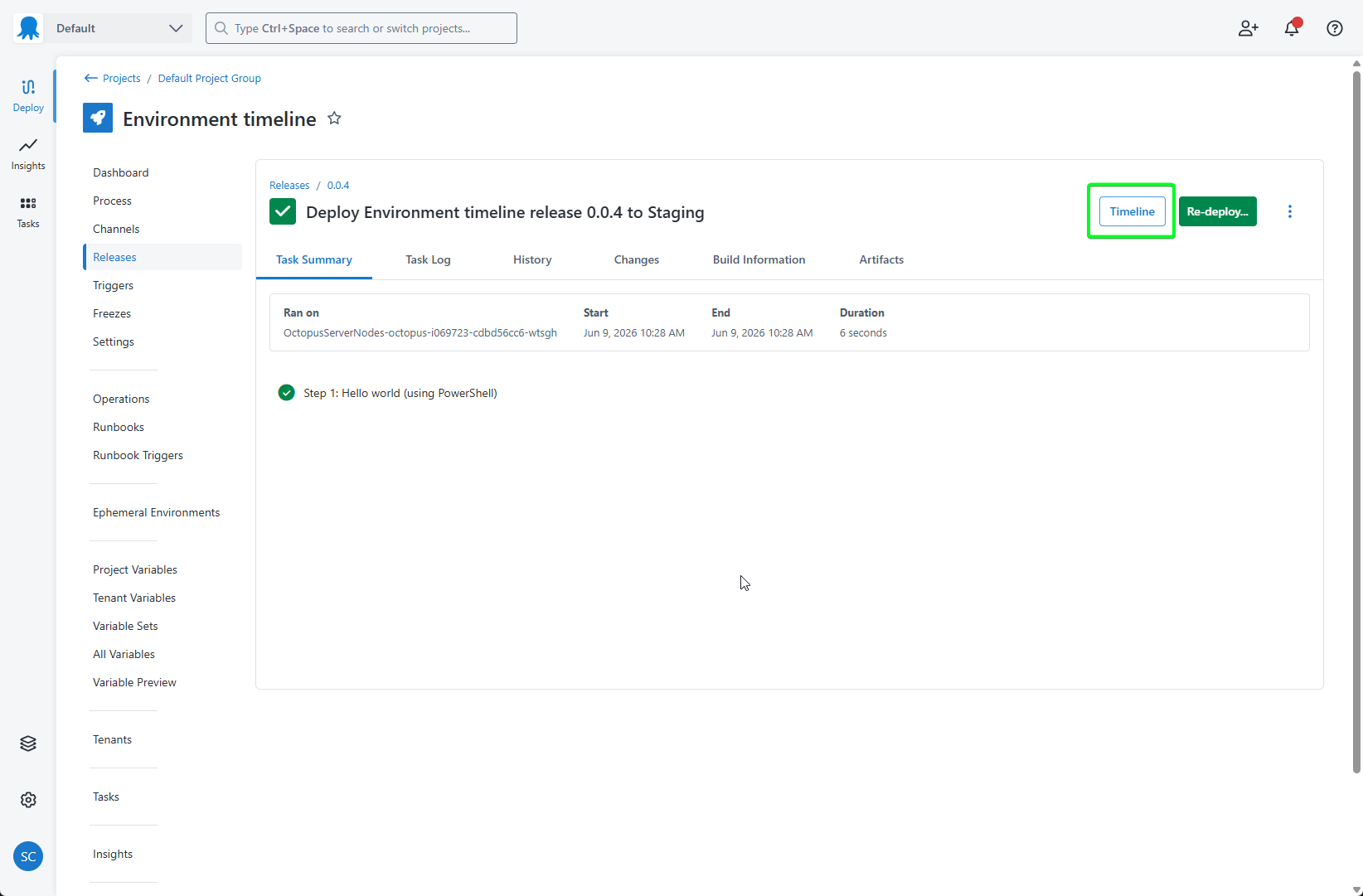The height and width of the screenshot is (896, 1363).
Task: Focus the project search field
Action: tap(361, 28)
